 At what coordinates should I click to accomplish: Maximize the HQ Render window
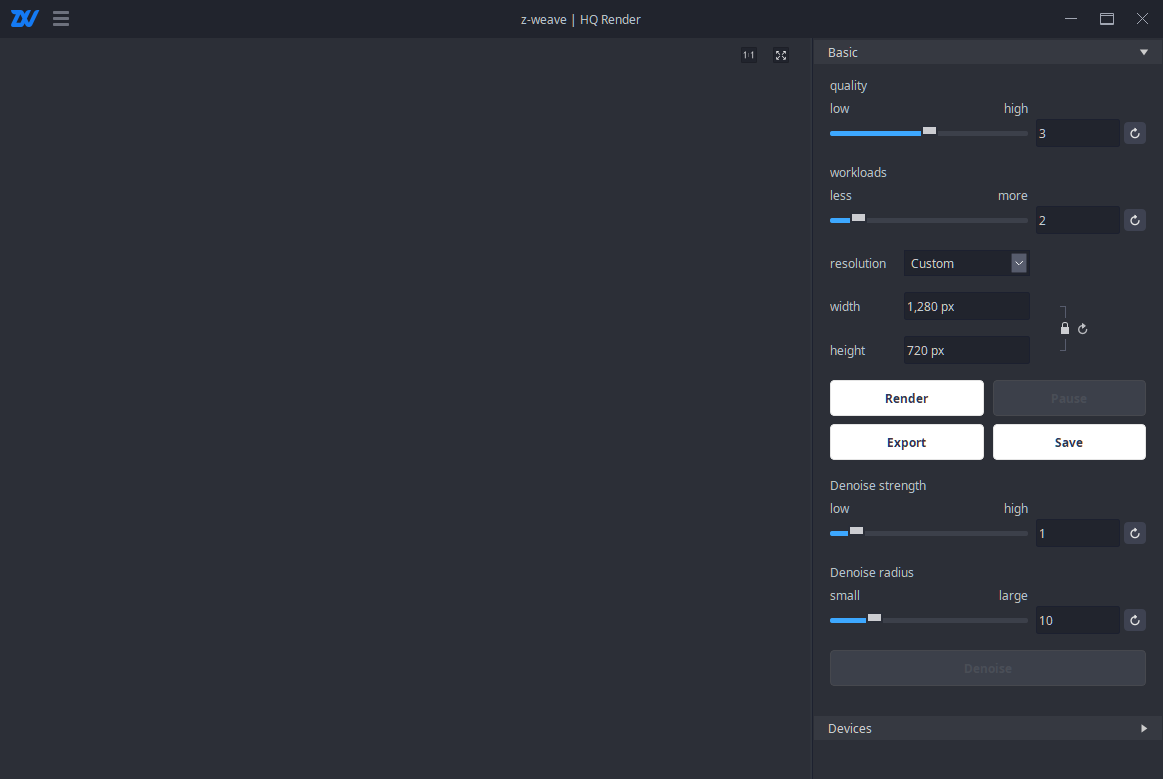1107,19
